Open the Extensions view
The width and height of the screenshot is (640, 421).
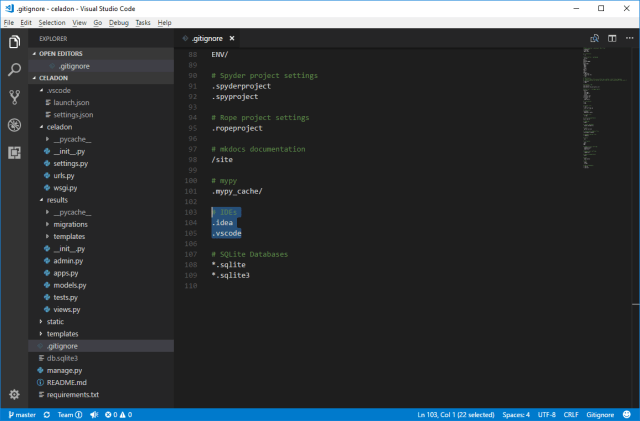coord(14,153)
